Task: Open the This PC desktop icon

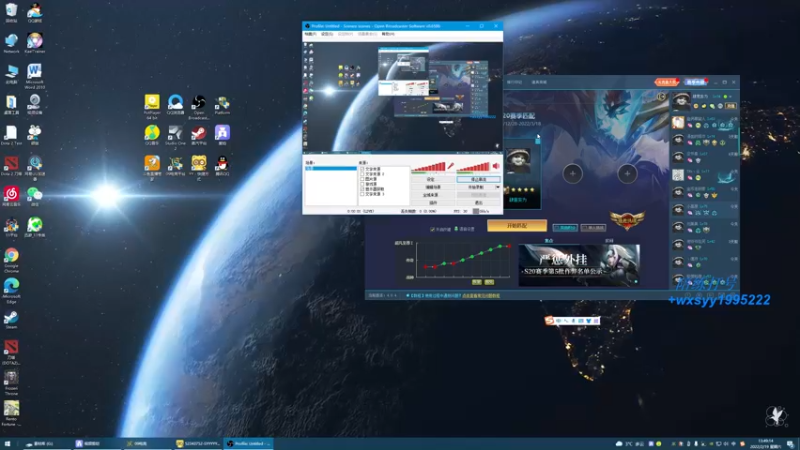Action: pyautogui.click(x=11, y=74)
